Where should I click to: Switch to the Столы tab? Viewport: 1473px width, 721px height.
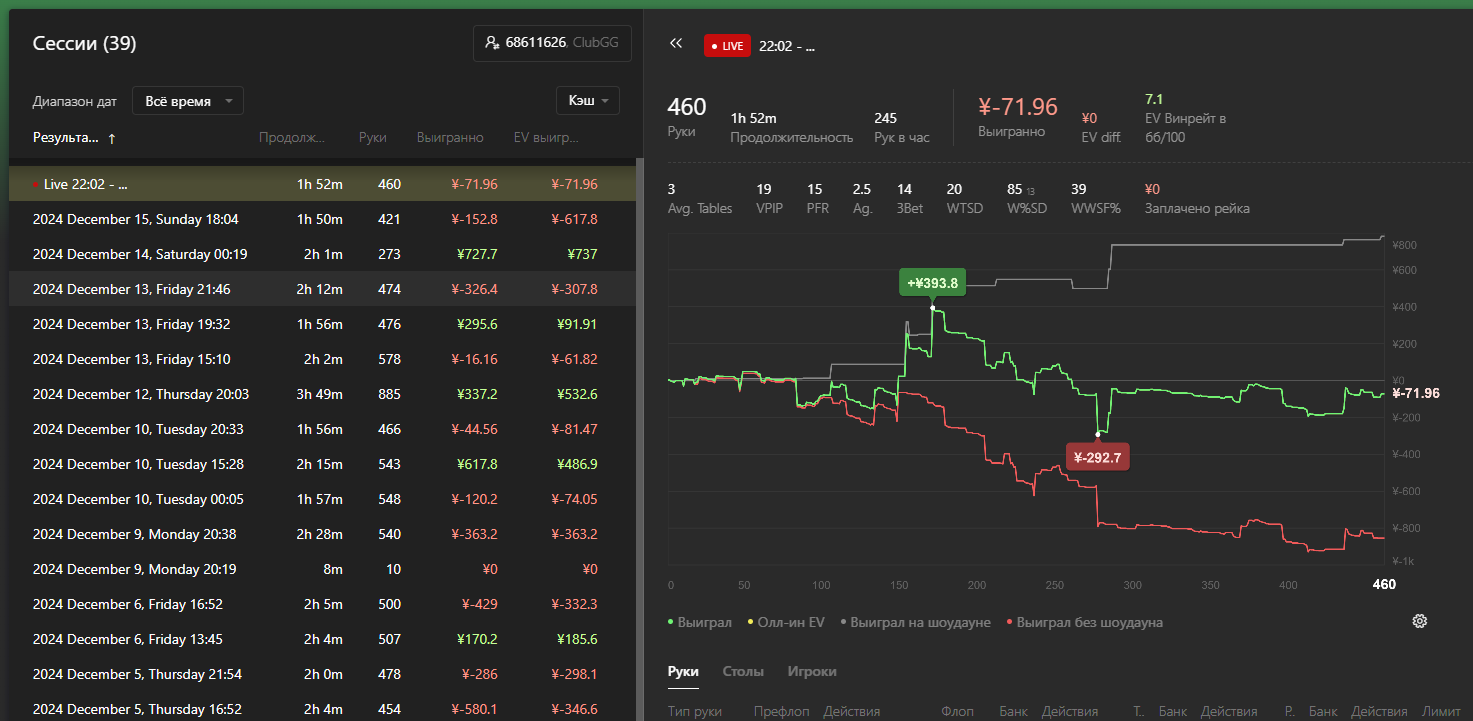(x=743, y=672)
